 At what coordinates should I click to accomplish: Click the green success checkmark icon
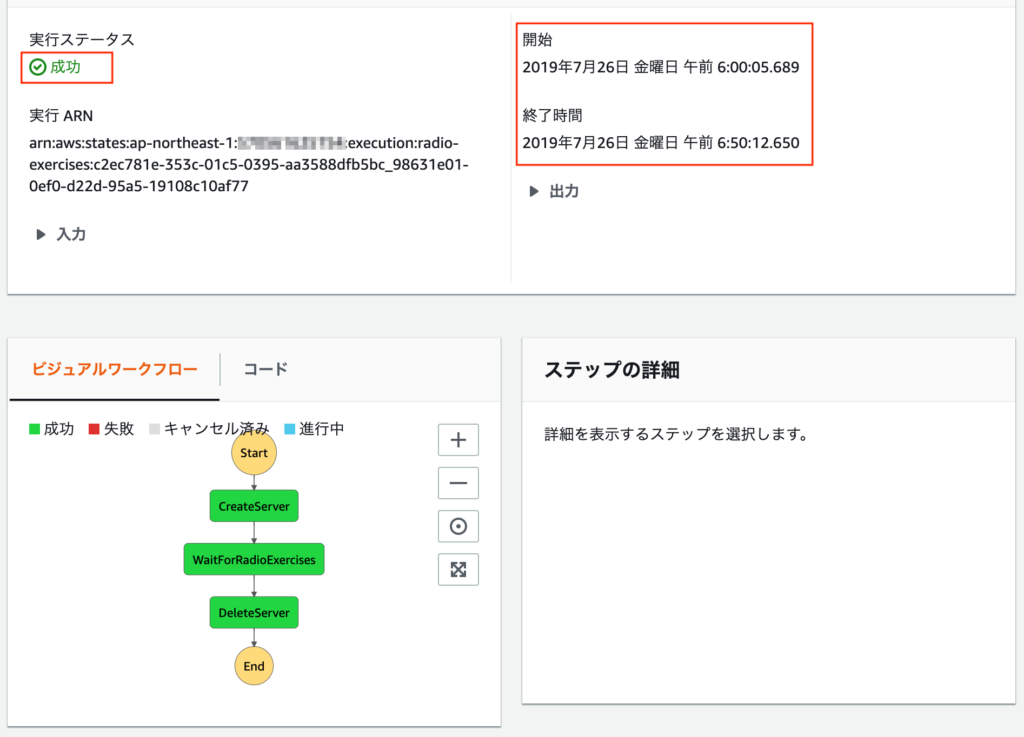tap(38, 68)
